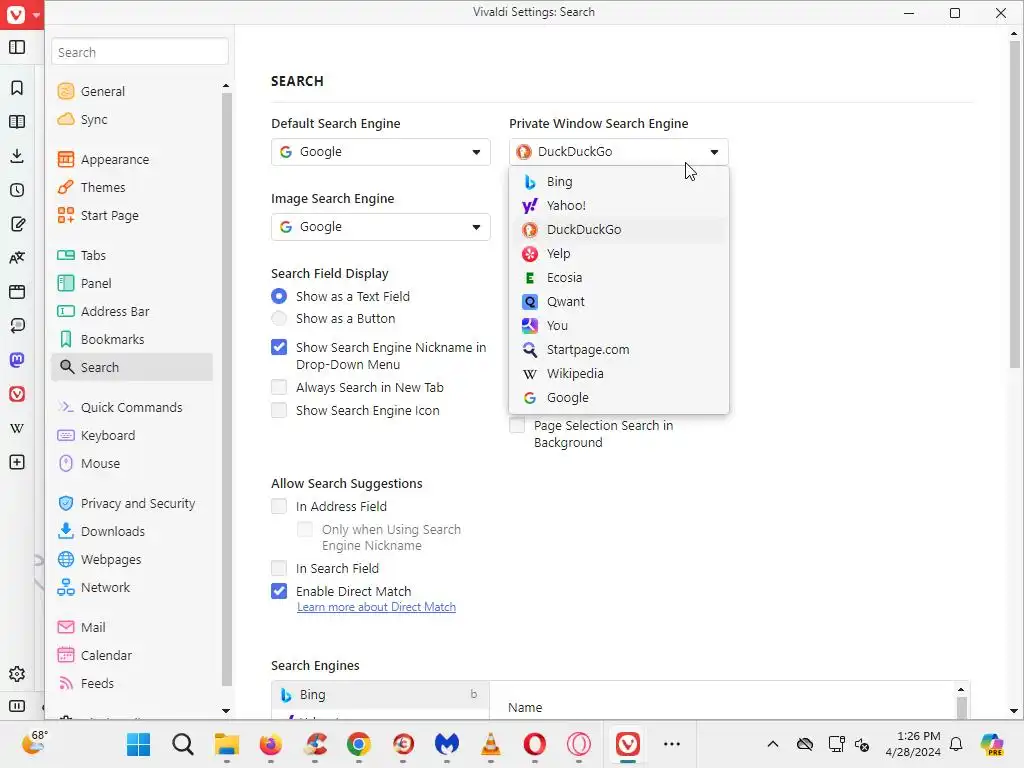This screenshot has height=768, width=1024.
Task: Choose Ecosia from the engine list
Action: pos(618,278)
